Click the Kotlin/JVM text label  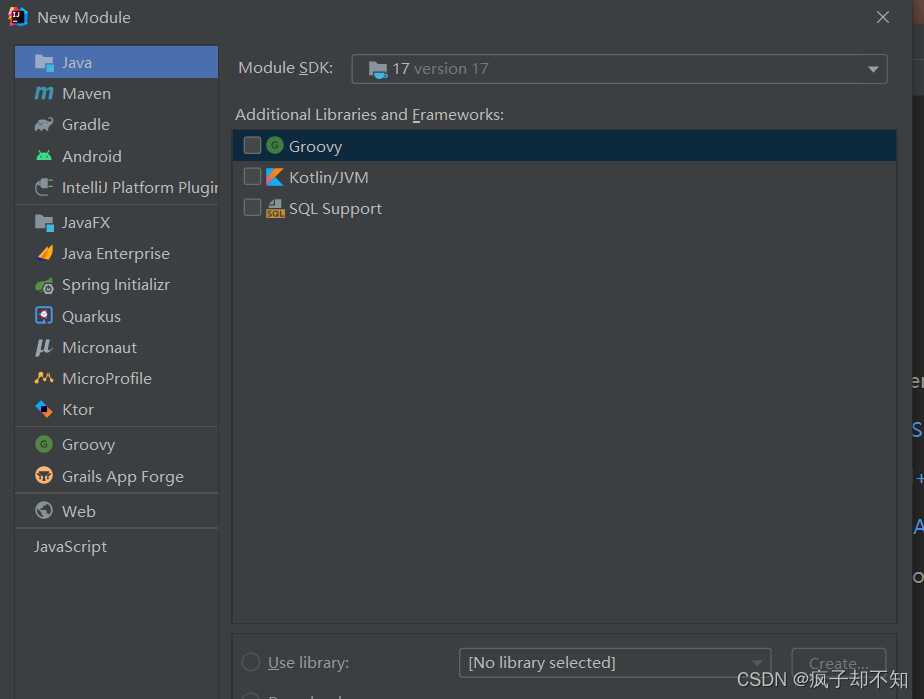(329, 177)
